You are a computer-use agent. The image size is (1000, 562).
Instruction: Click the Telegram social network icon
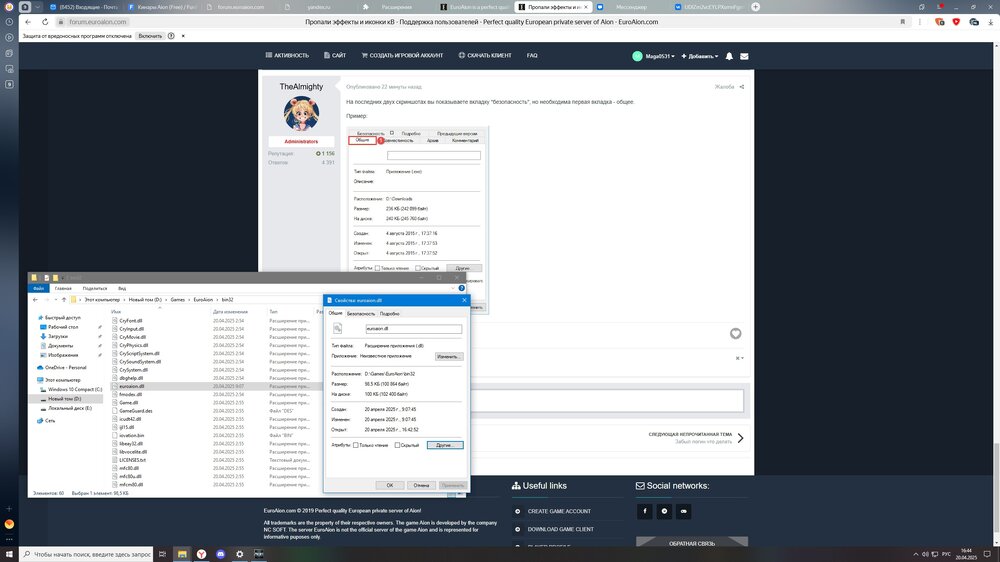tap(664, 511)
